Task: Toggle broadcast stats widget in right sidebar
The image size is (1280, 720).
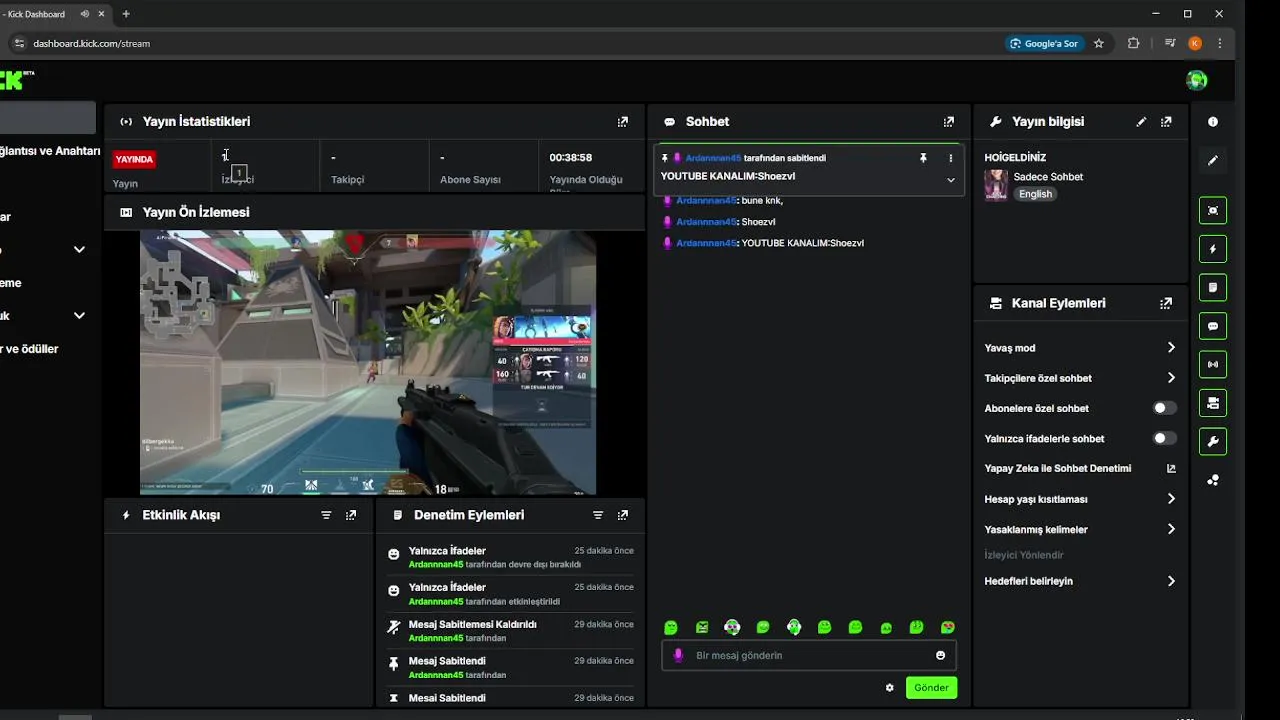Action: pos(1213,364)
